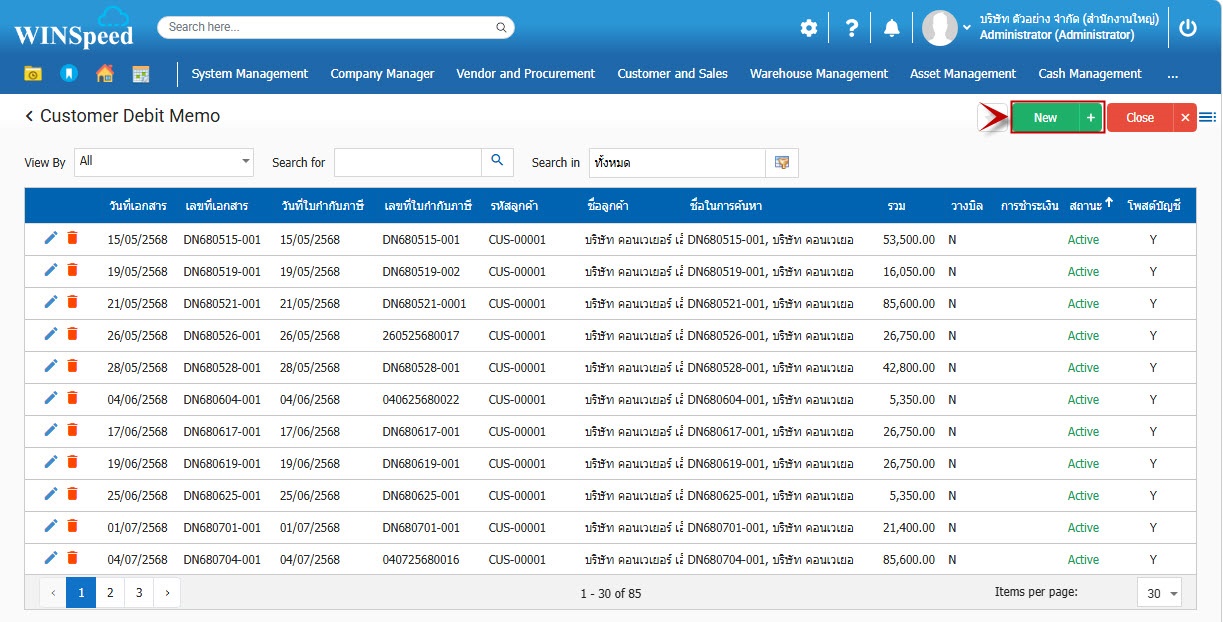Open the Search in field picker

[x=782, y=162]
